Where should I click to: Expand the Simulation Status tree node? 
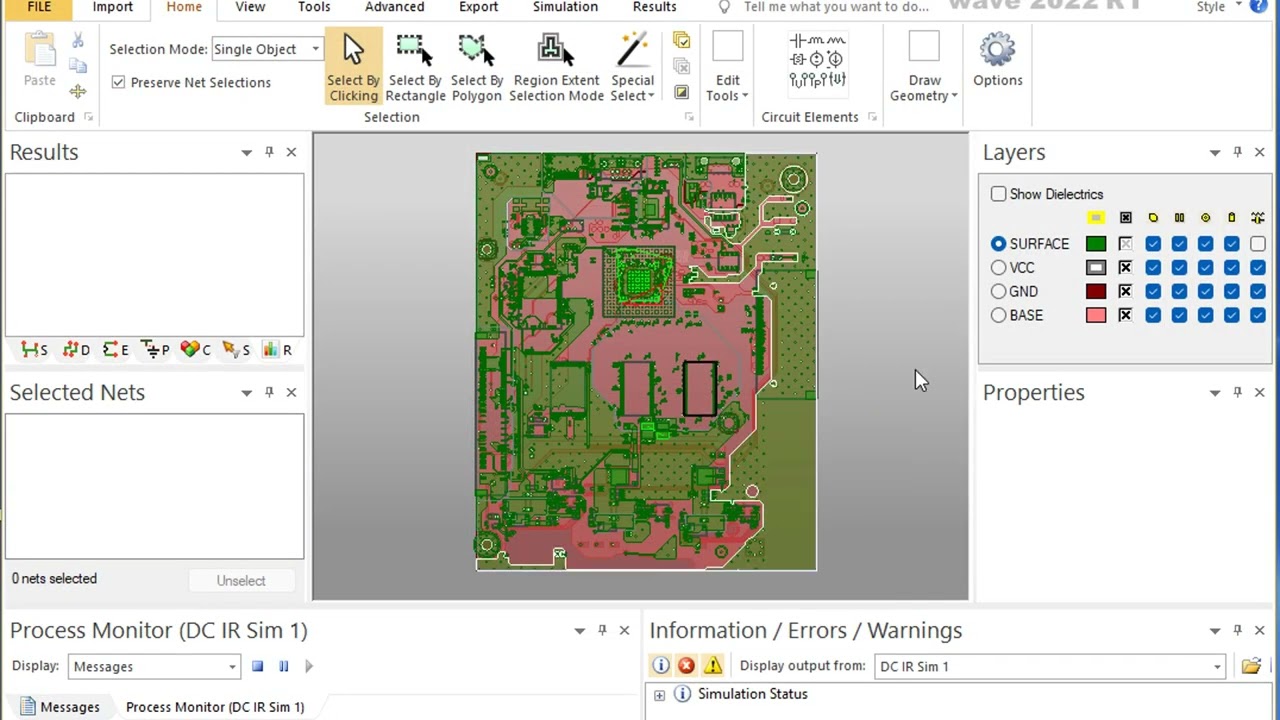coord(659,695)
